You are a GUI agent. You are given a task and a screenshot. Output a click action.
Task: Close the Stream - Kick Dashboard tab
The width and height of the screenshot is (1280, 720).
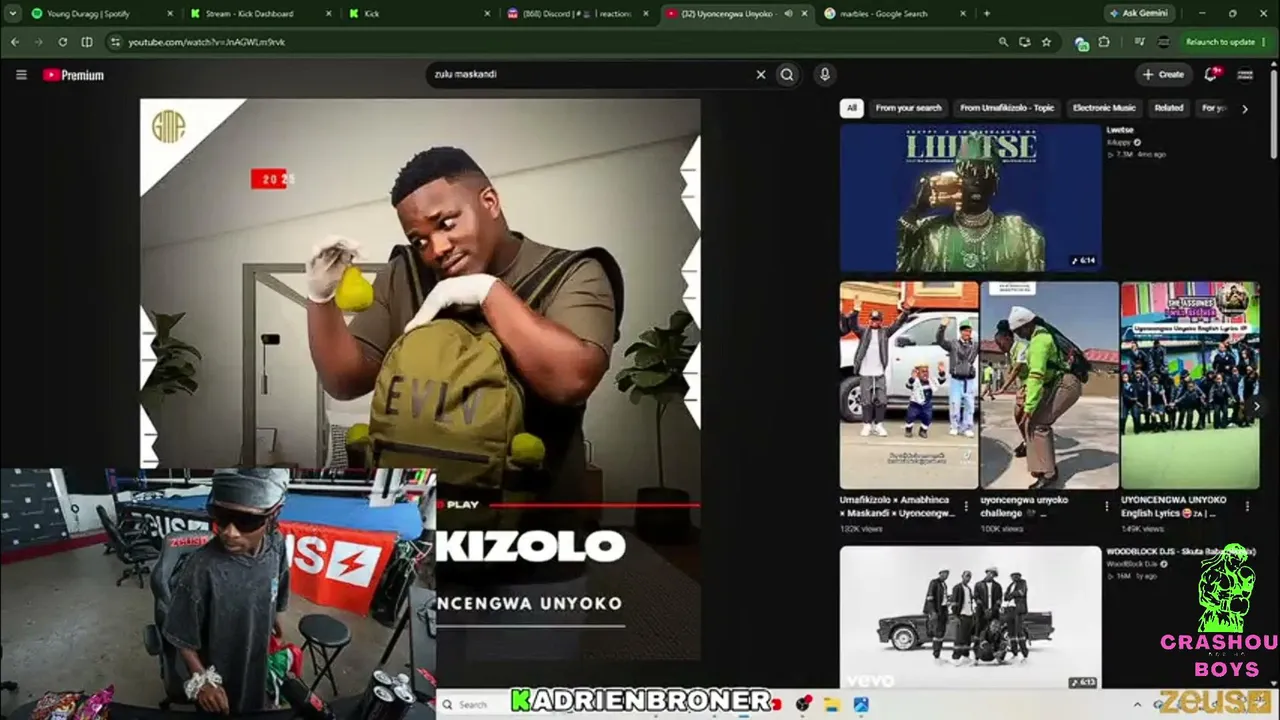coord(328,14)
